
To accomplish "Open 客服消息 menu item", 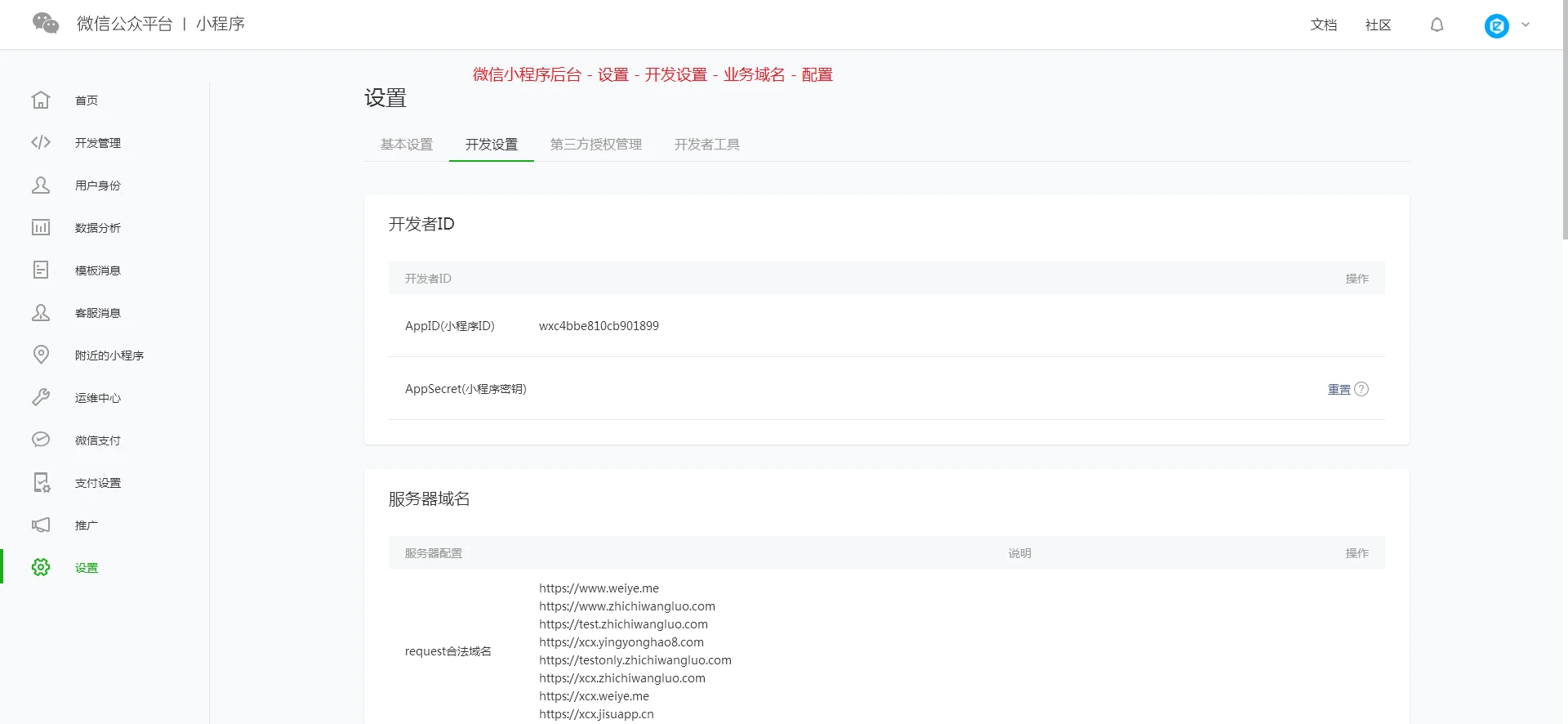I will [x=98, y=313].
